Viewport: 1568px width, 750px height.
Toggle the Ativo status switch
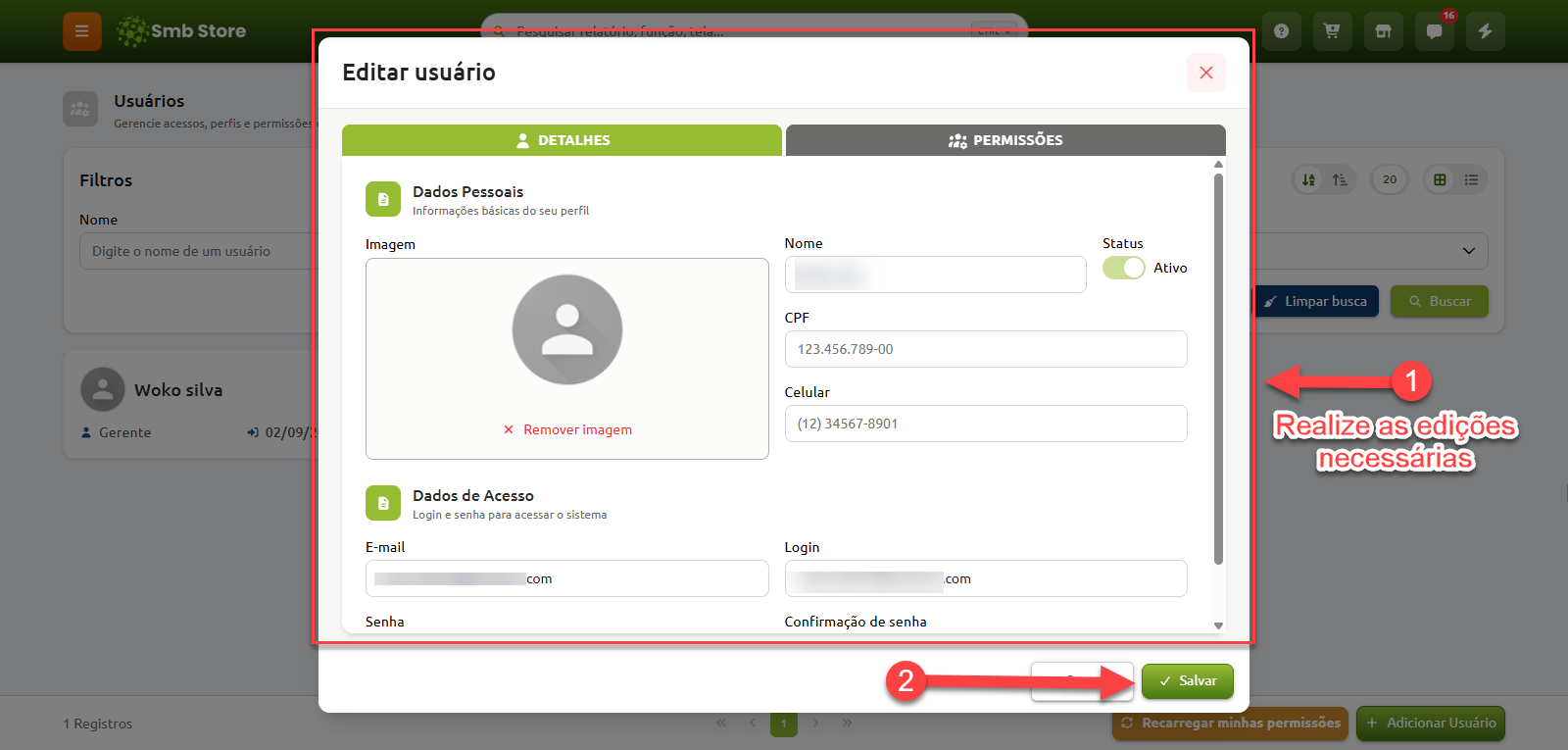tap(1123, 268)
